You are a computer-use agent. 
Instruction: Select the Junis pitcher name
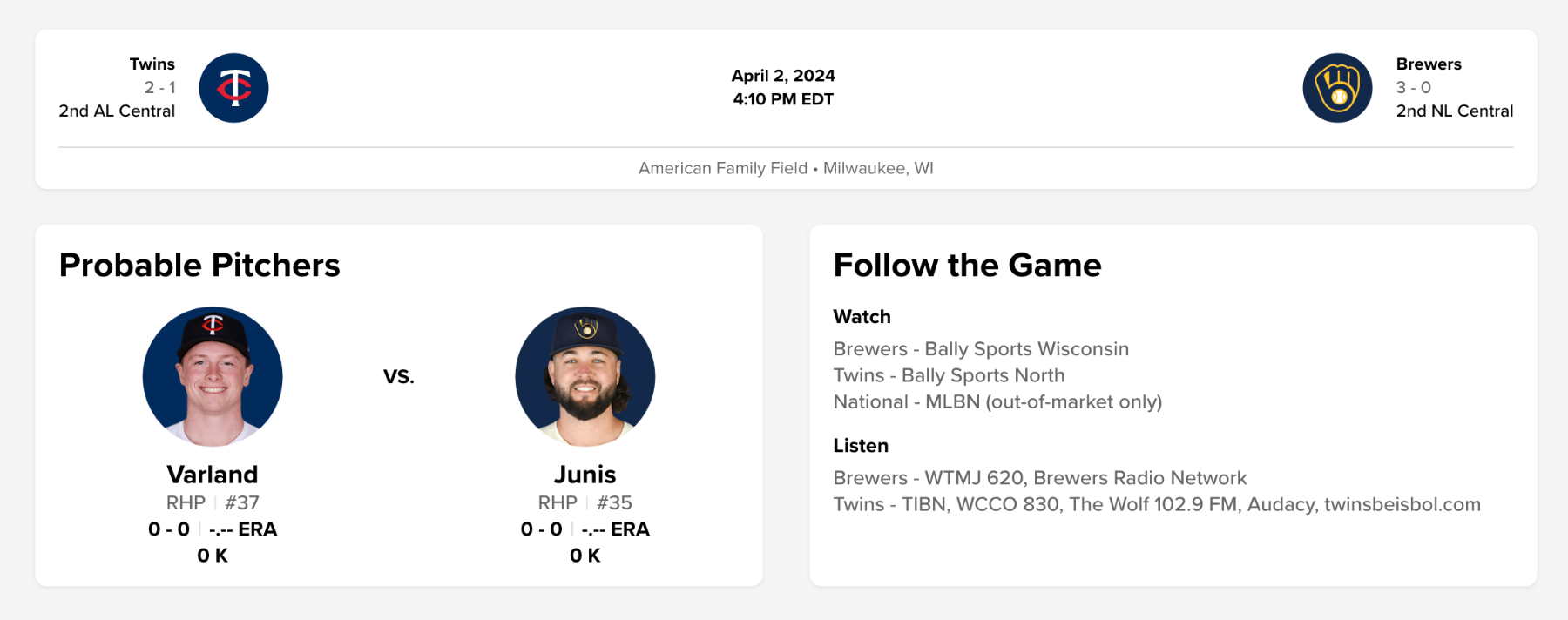[x=585, y=475]
